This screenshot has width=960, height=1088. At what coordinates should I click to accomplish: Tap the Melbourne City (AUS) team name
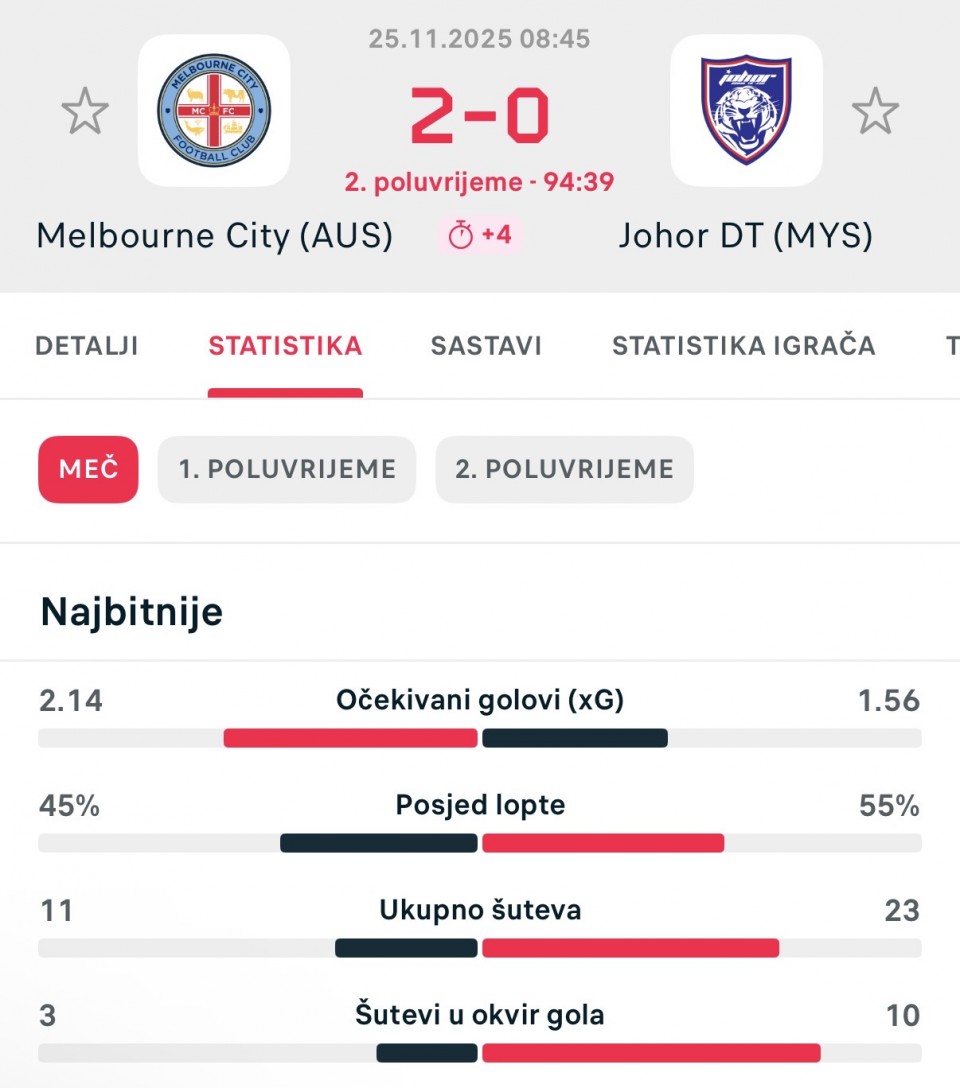point(214,236)
